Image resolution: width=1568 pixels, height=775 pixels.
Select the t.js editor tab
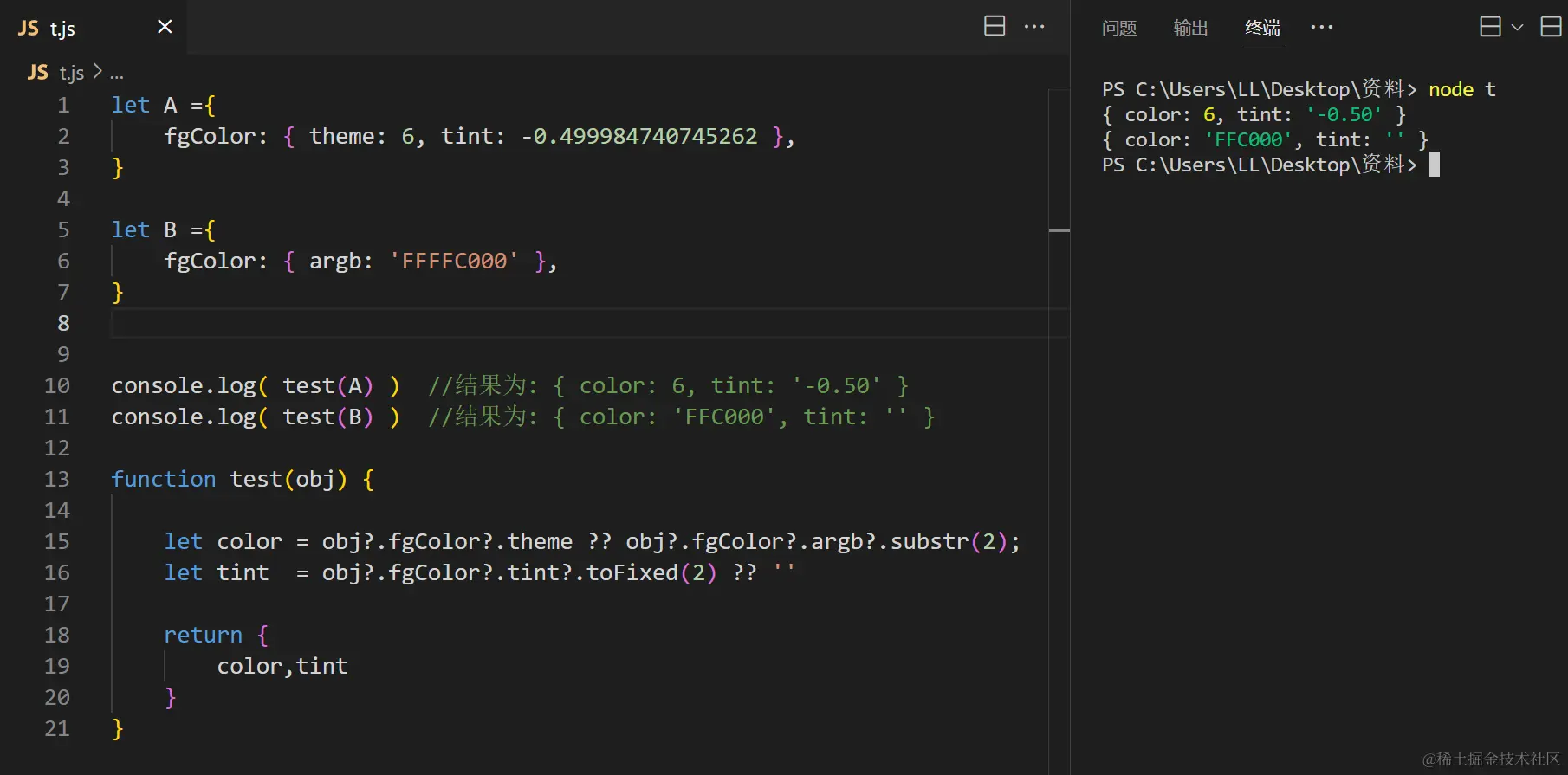click(93, 28)
